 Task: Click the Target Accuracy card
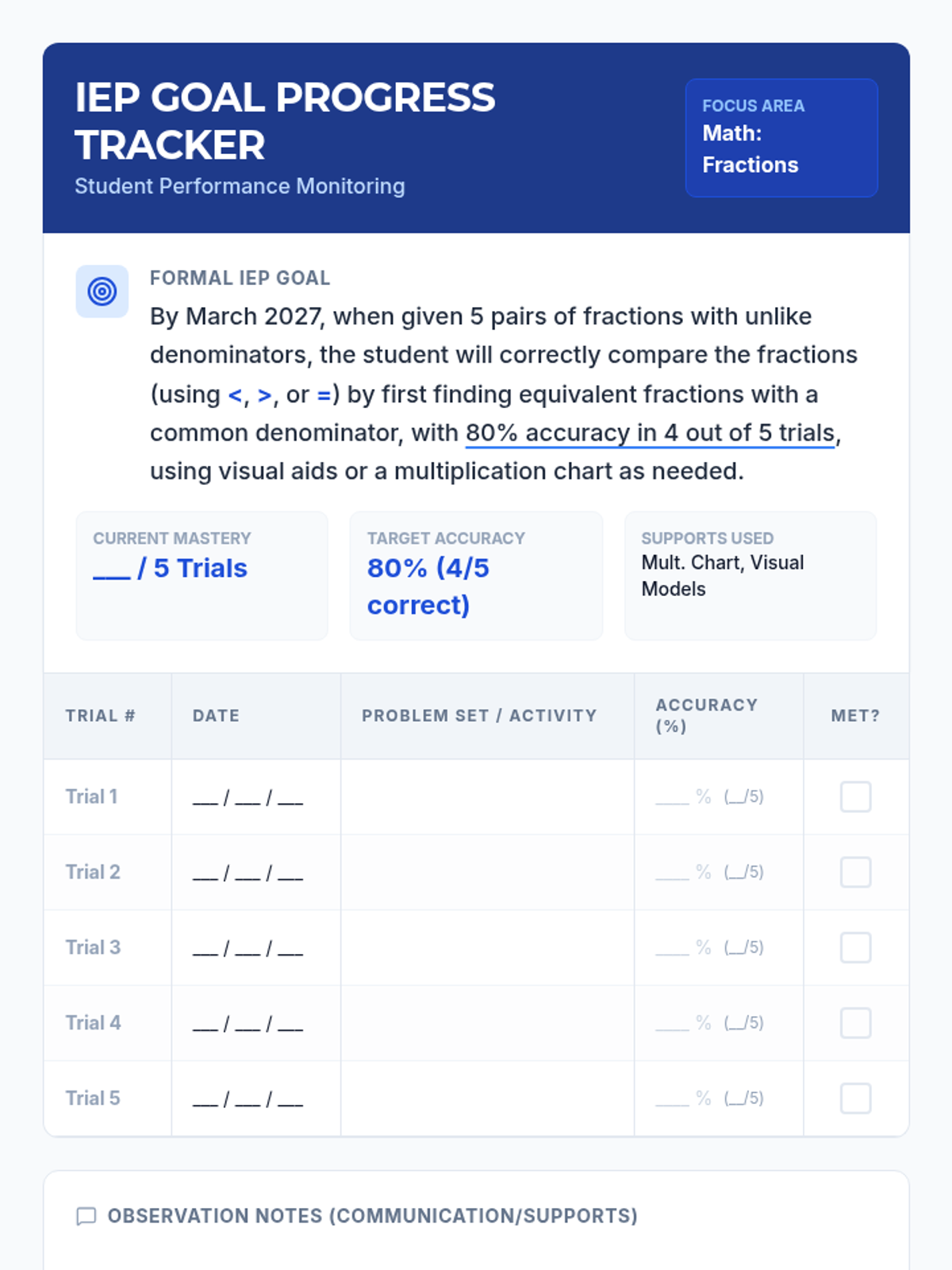[x=476, y=575]
